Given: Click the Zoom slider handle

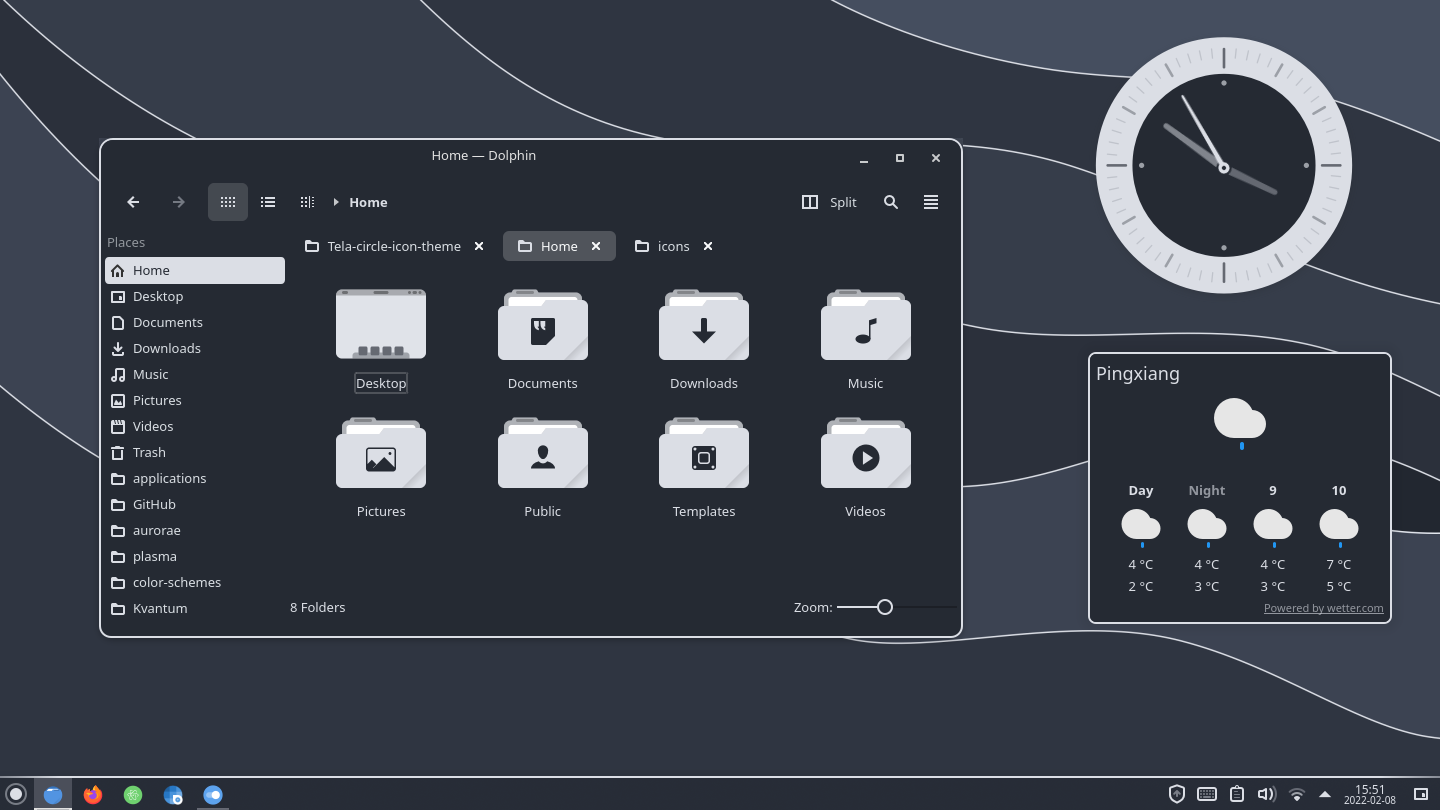Looking at the screenshot, I should [x=885, y=607].
